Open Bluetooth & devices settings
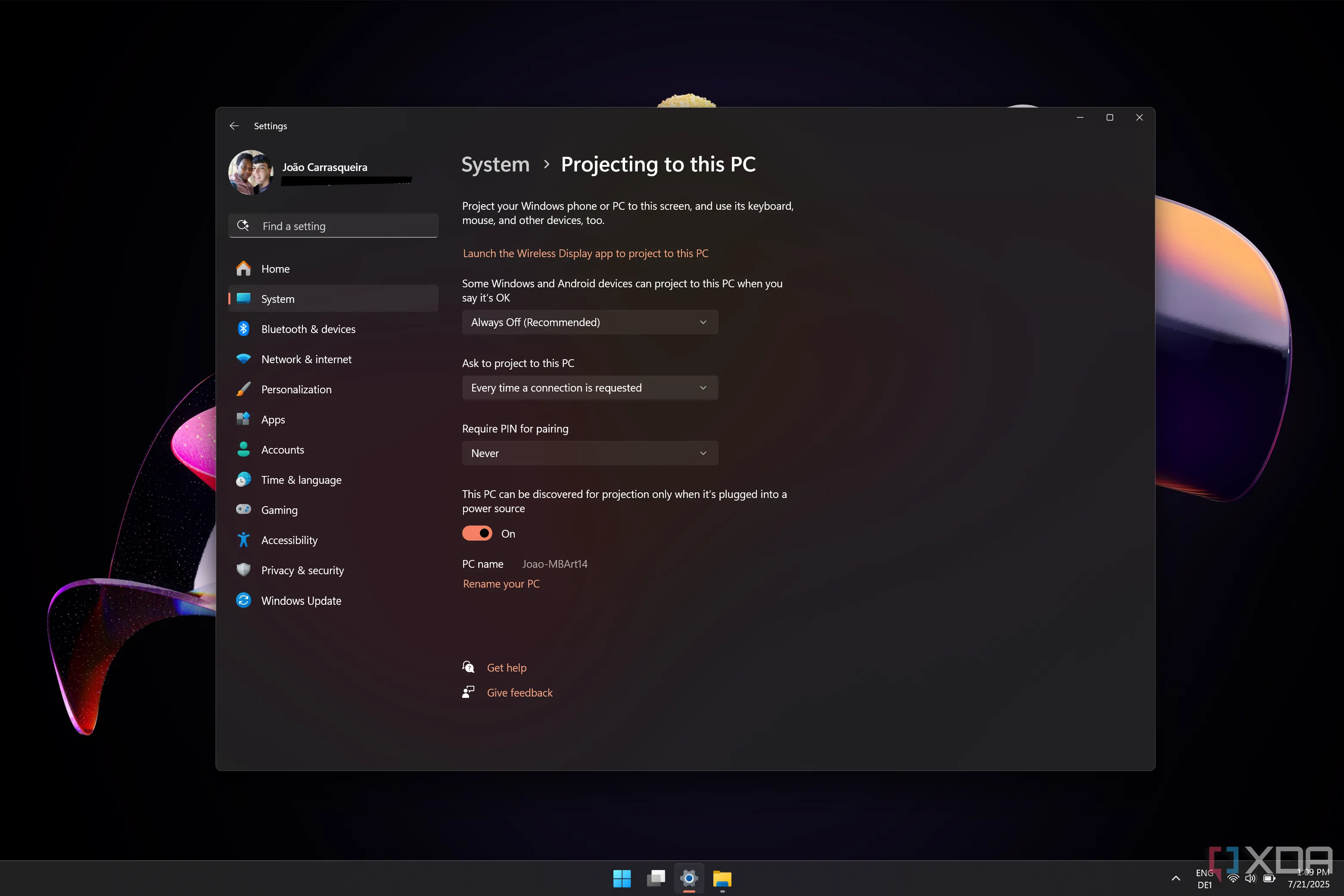 308,329
